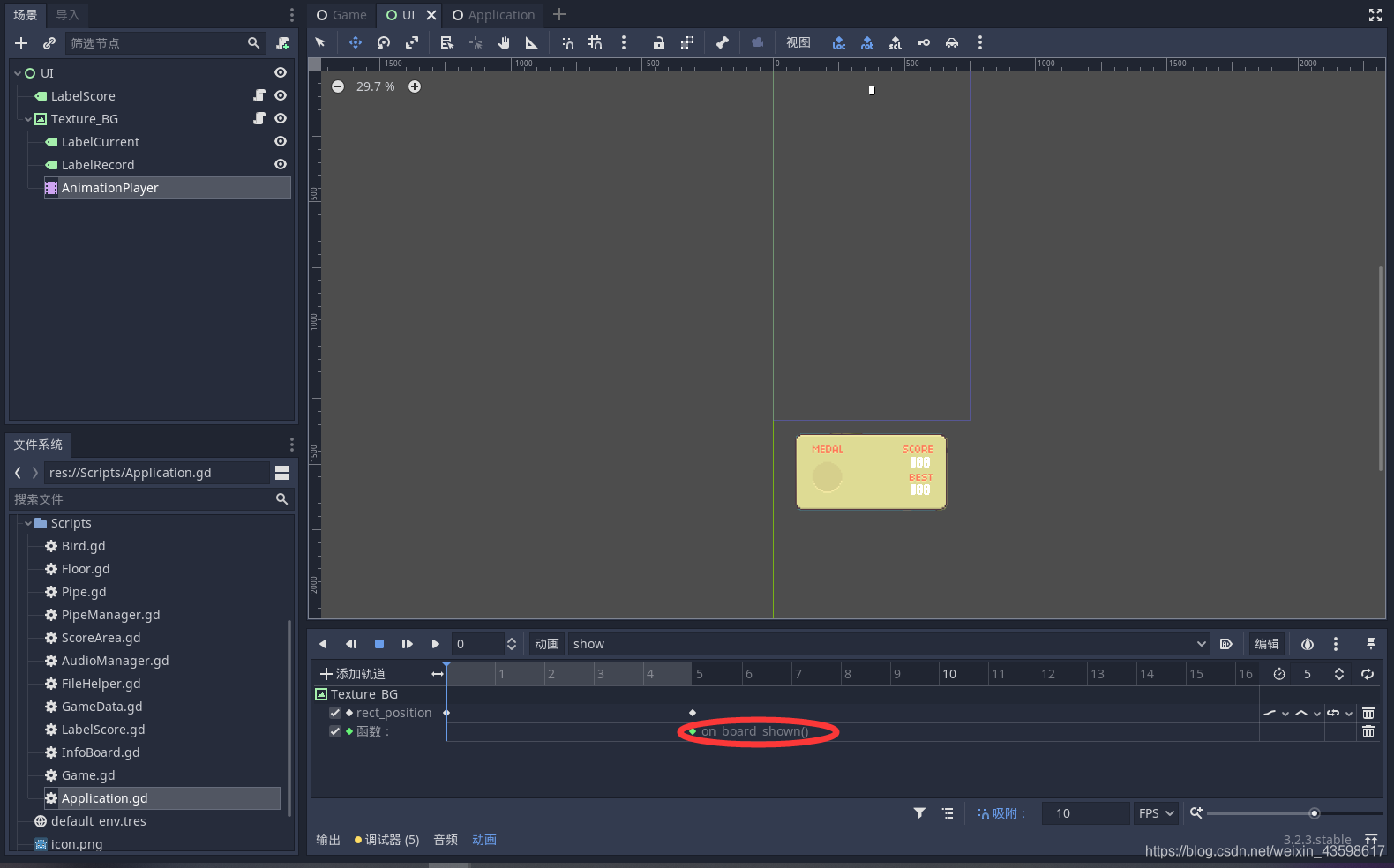Open the 导入 import tab
The image size is (1394, 868).
click(x=67, y=15)
